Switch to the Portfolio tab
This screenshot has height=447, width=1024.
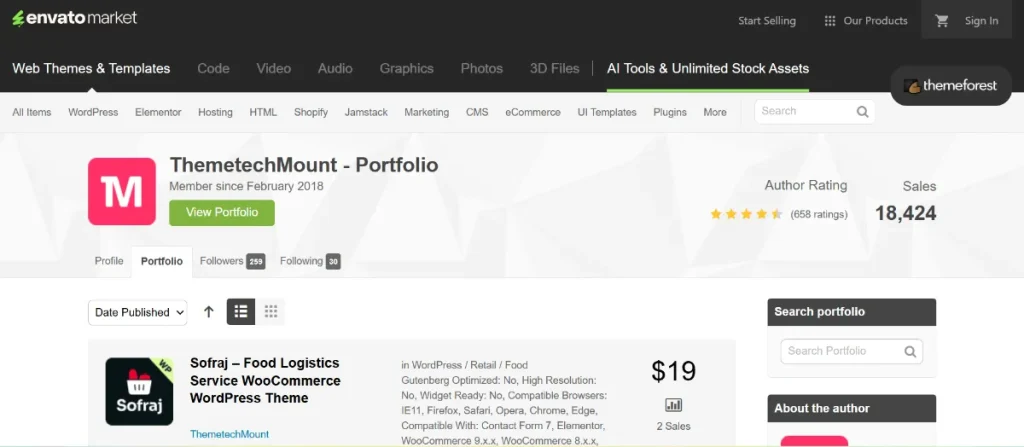(162, 261)
